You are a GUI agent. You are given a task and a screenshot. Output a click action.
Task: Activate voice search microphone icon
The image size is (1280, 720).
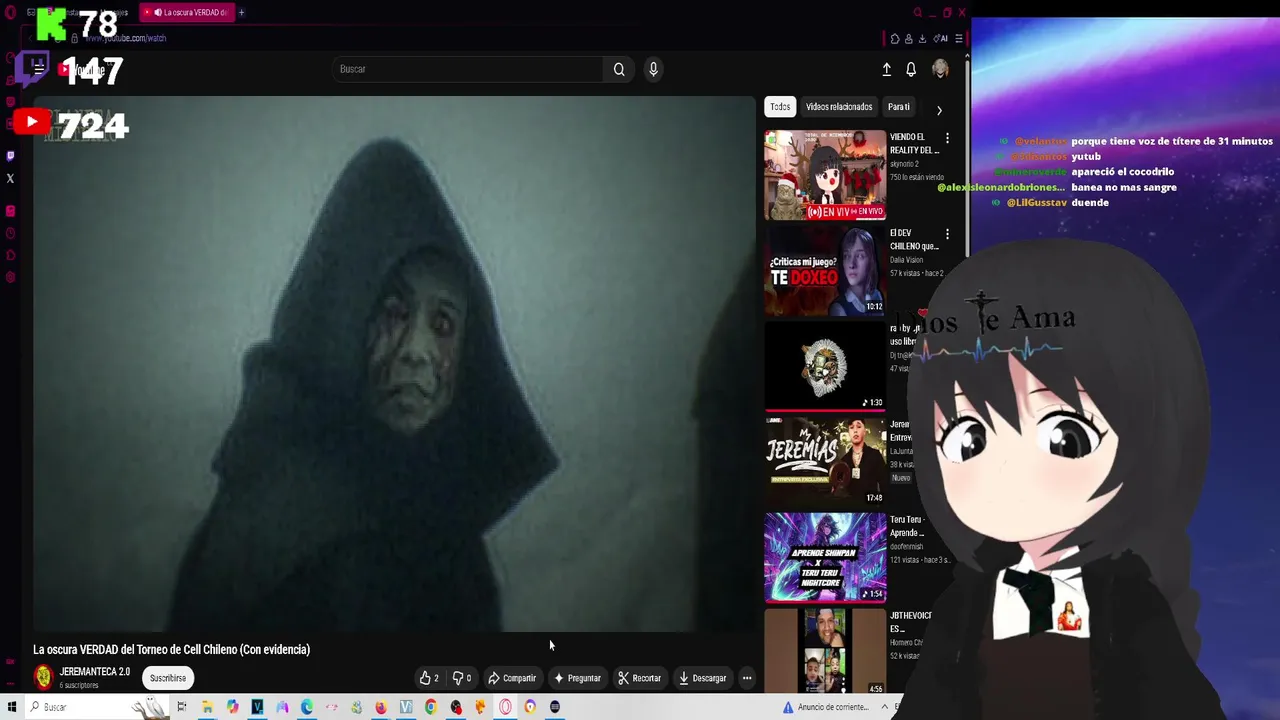pyautogui.click(x=653, y=69)
